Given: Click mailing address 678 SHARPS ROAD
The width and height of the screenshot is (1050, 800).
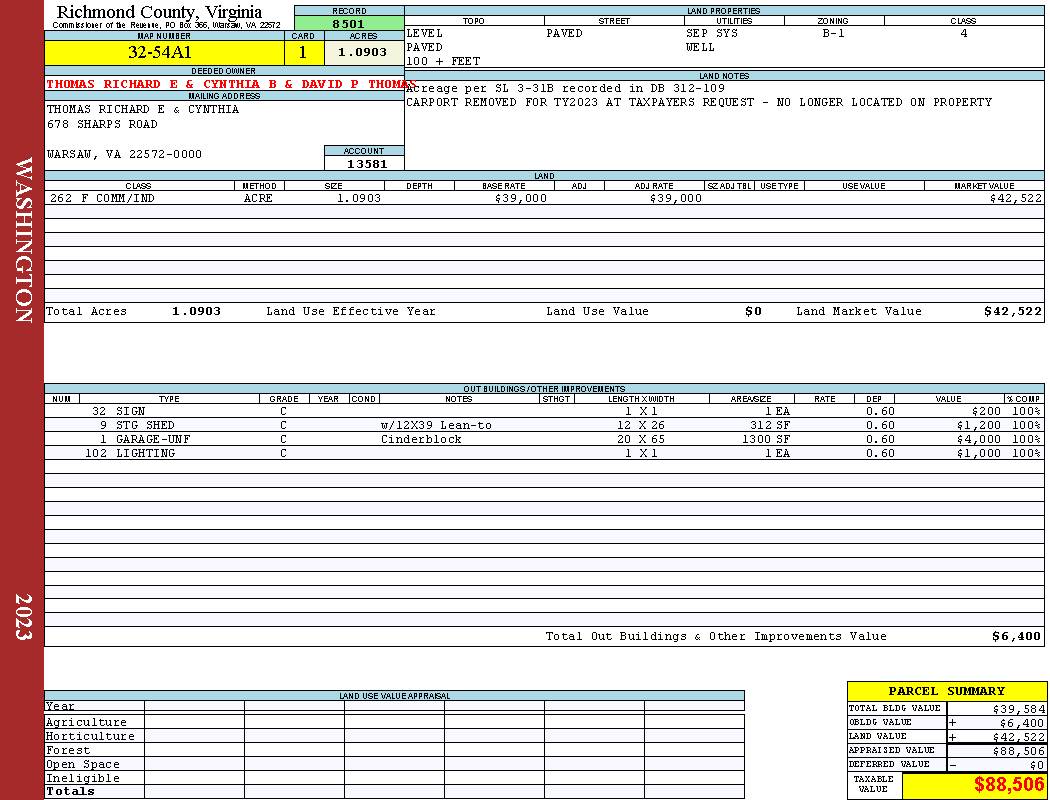Looking at the screenshot, I should 102,125.
